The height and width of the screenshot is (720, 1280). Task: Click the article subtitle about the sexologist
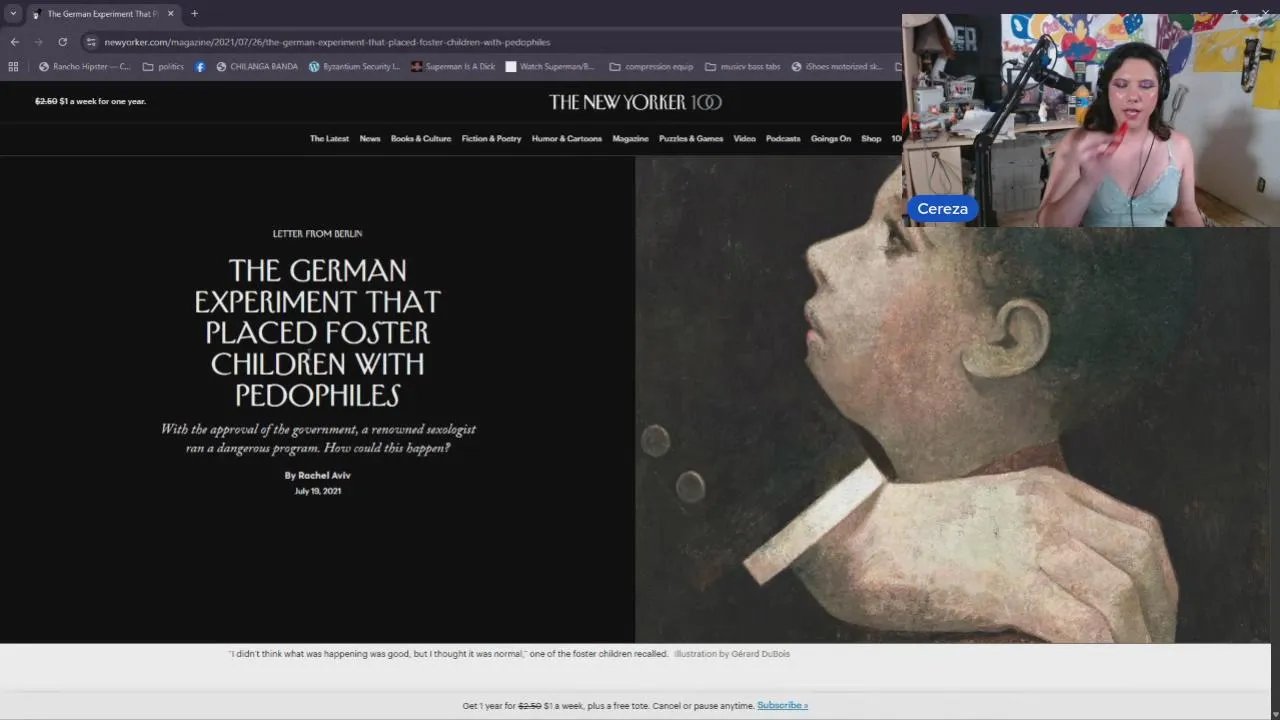click(318, 438)
